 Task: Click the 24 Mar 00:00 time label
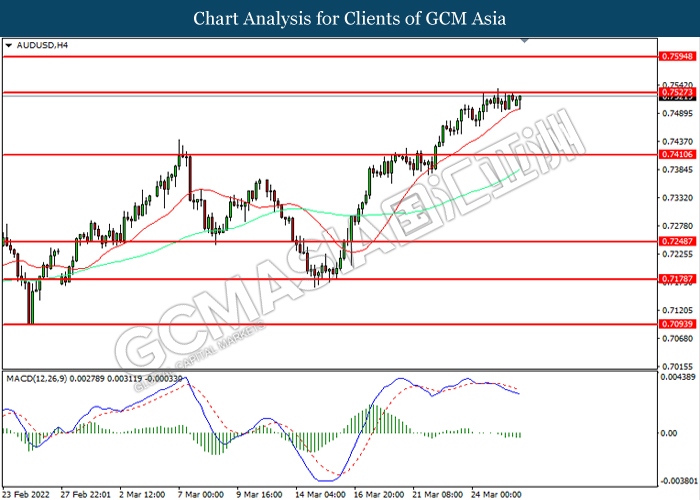[496, 494]
